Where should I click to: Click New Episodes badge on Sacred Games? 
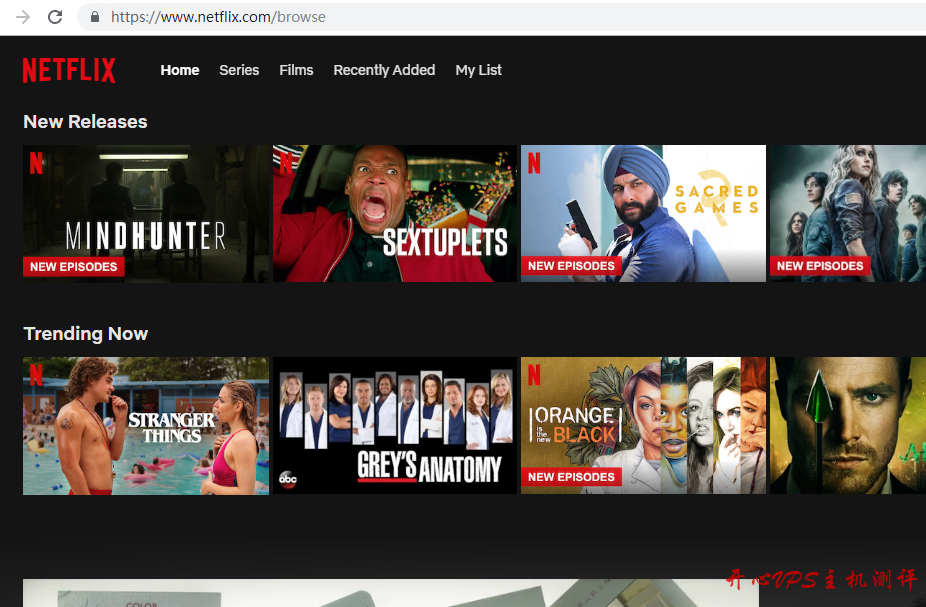point(571,266)
